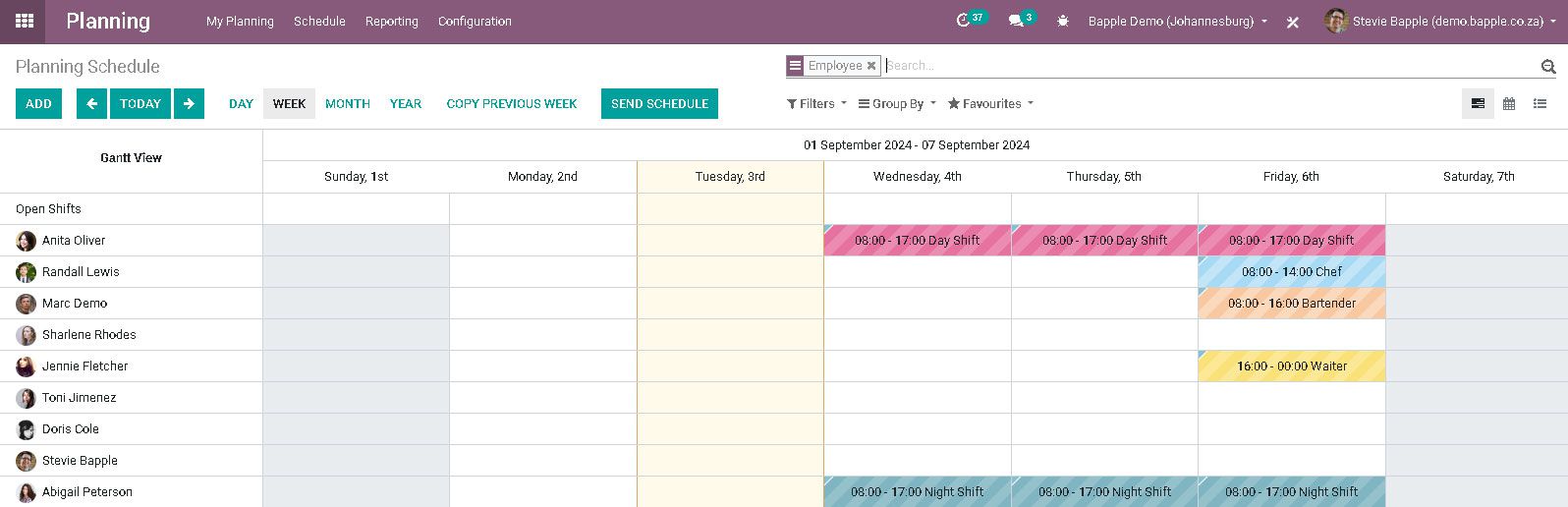Click the search magnifier icon

1548,67
